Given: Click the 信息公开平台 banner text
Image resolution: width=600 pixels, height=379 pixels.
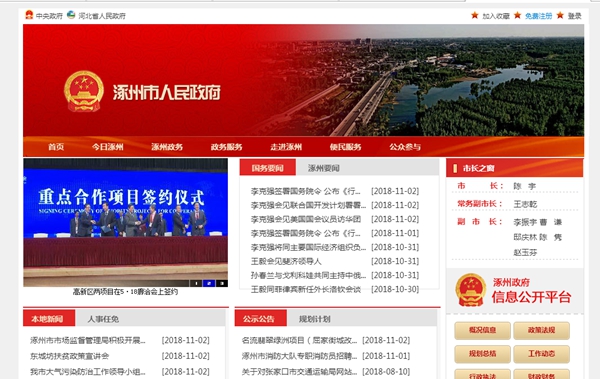Looking at the screenshot, I should 532,297.
